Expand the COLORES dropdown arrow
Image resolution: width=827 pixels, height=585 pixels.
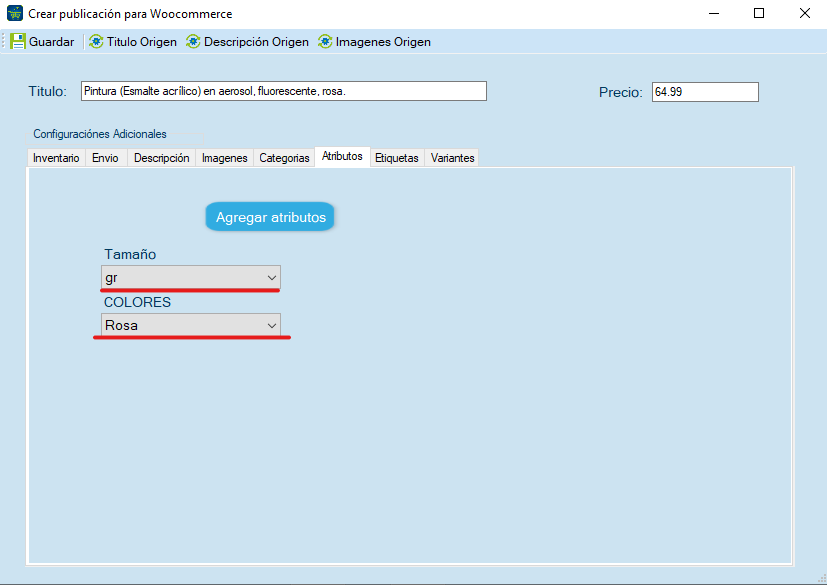pos(272,325)
